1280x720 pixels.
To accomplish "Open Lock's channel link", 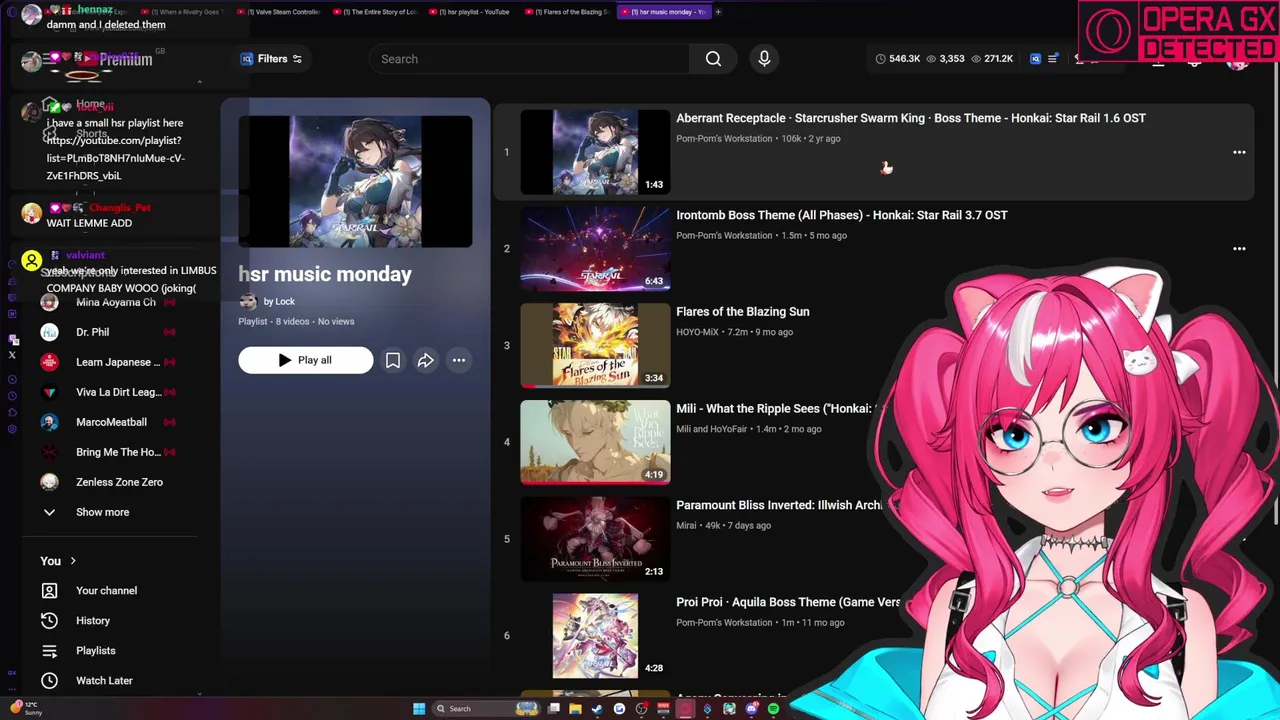I will [279, 301].
